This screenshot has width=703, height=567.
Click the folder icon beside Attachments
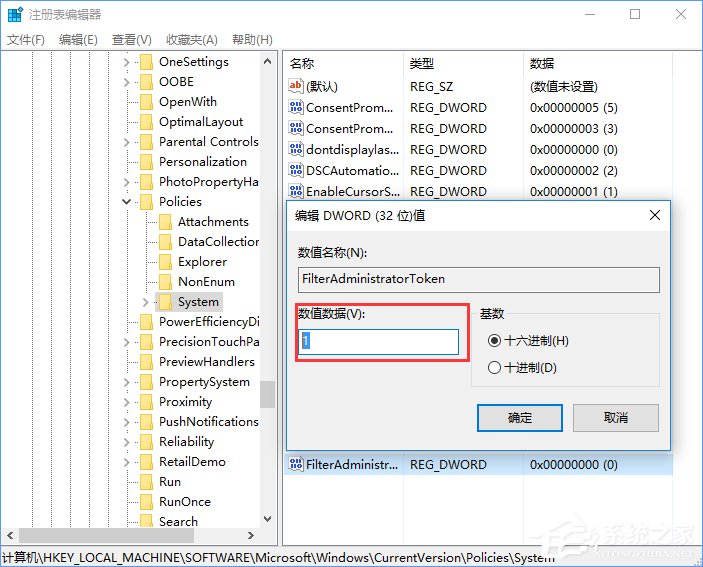pyautogui.click(x=165, y=222)
